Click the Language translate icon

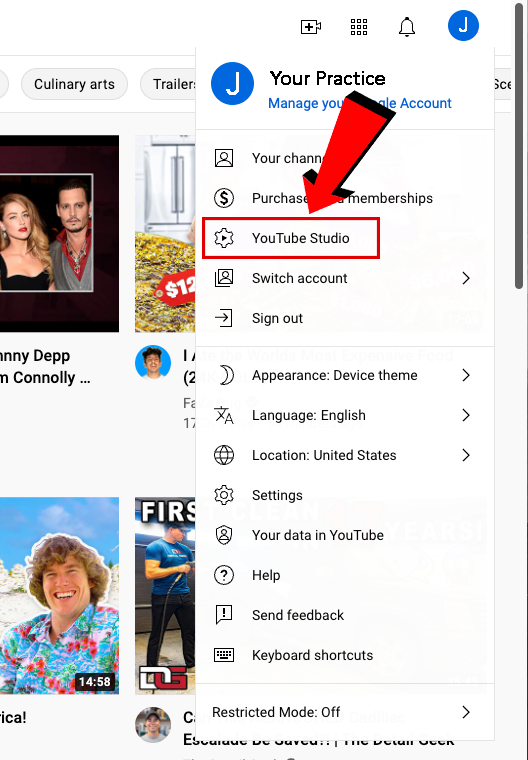(x=224, y=415)
